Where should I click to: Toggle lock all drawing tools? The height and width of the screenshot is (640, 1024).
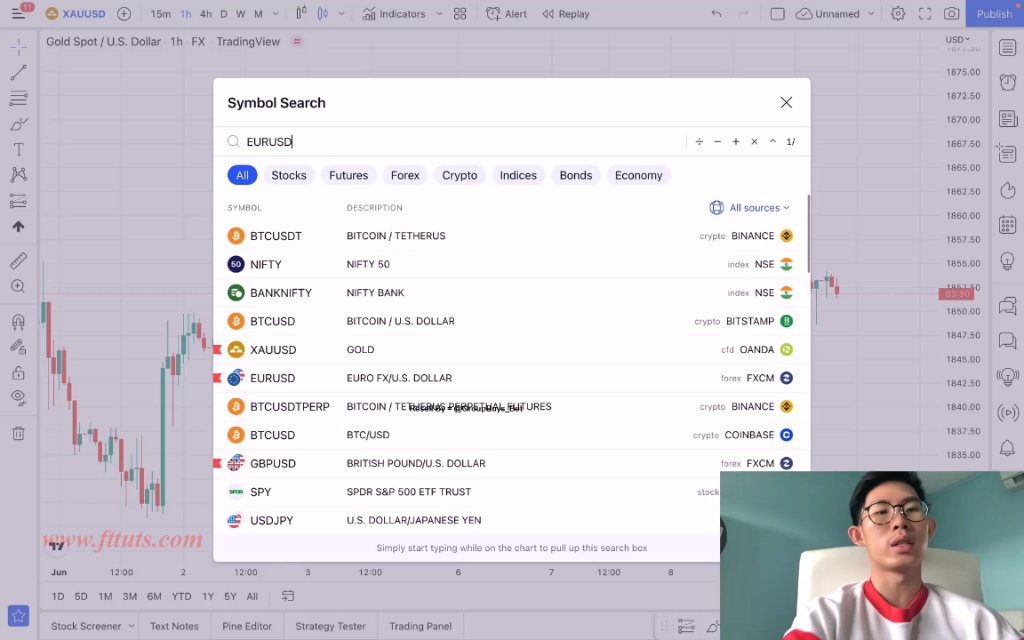[x=18, y=373]
